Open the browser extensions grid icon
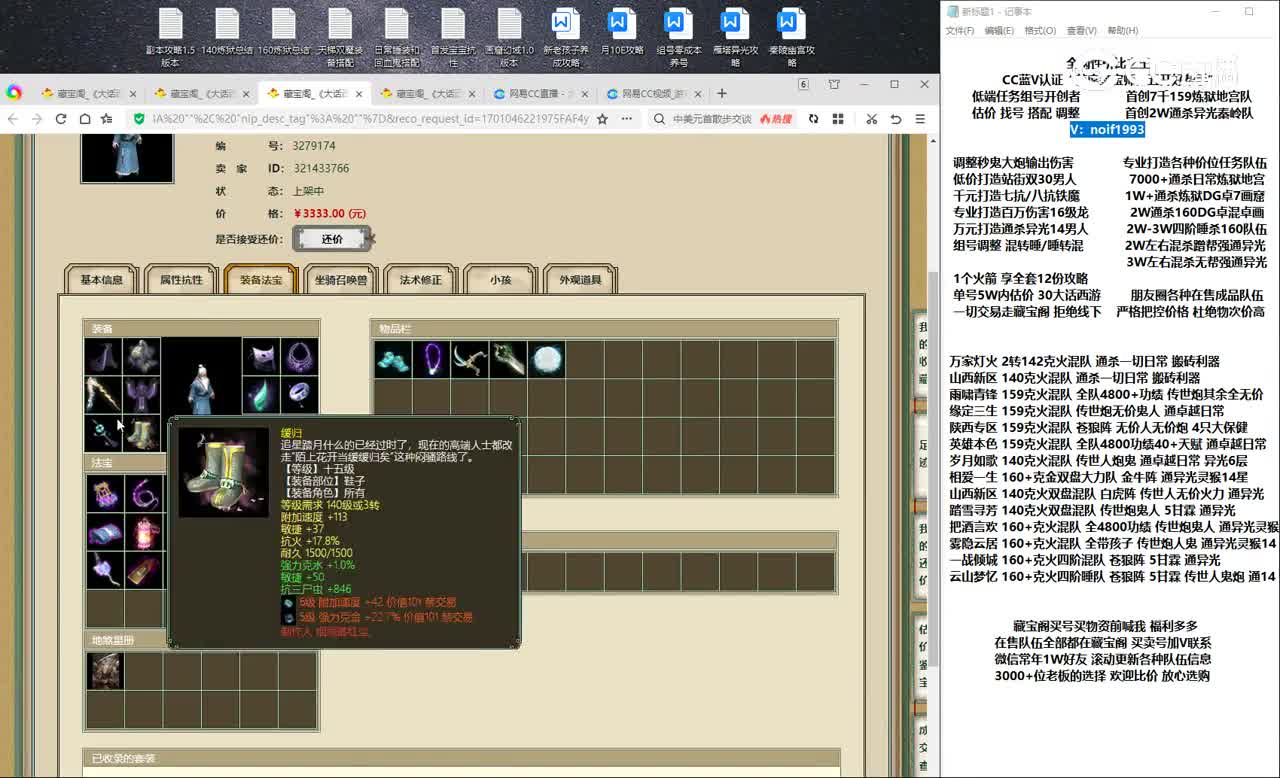The height and width of the screenshot is (778, 1280). point(836,118)
